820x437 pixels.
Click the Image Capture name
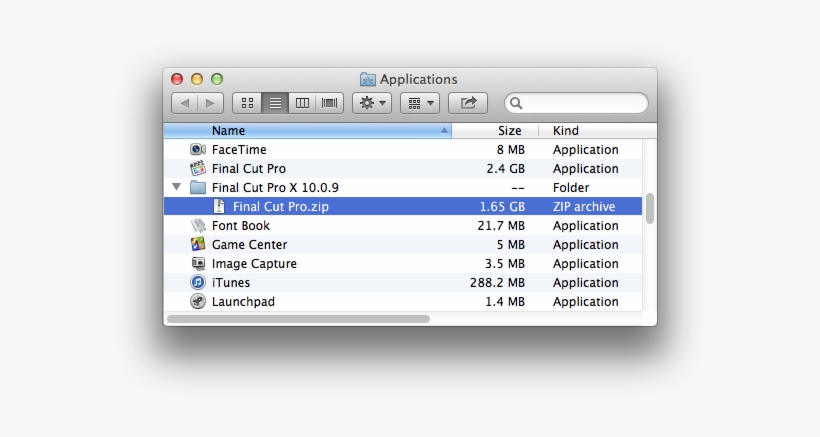pos(254,263)
